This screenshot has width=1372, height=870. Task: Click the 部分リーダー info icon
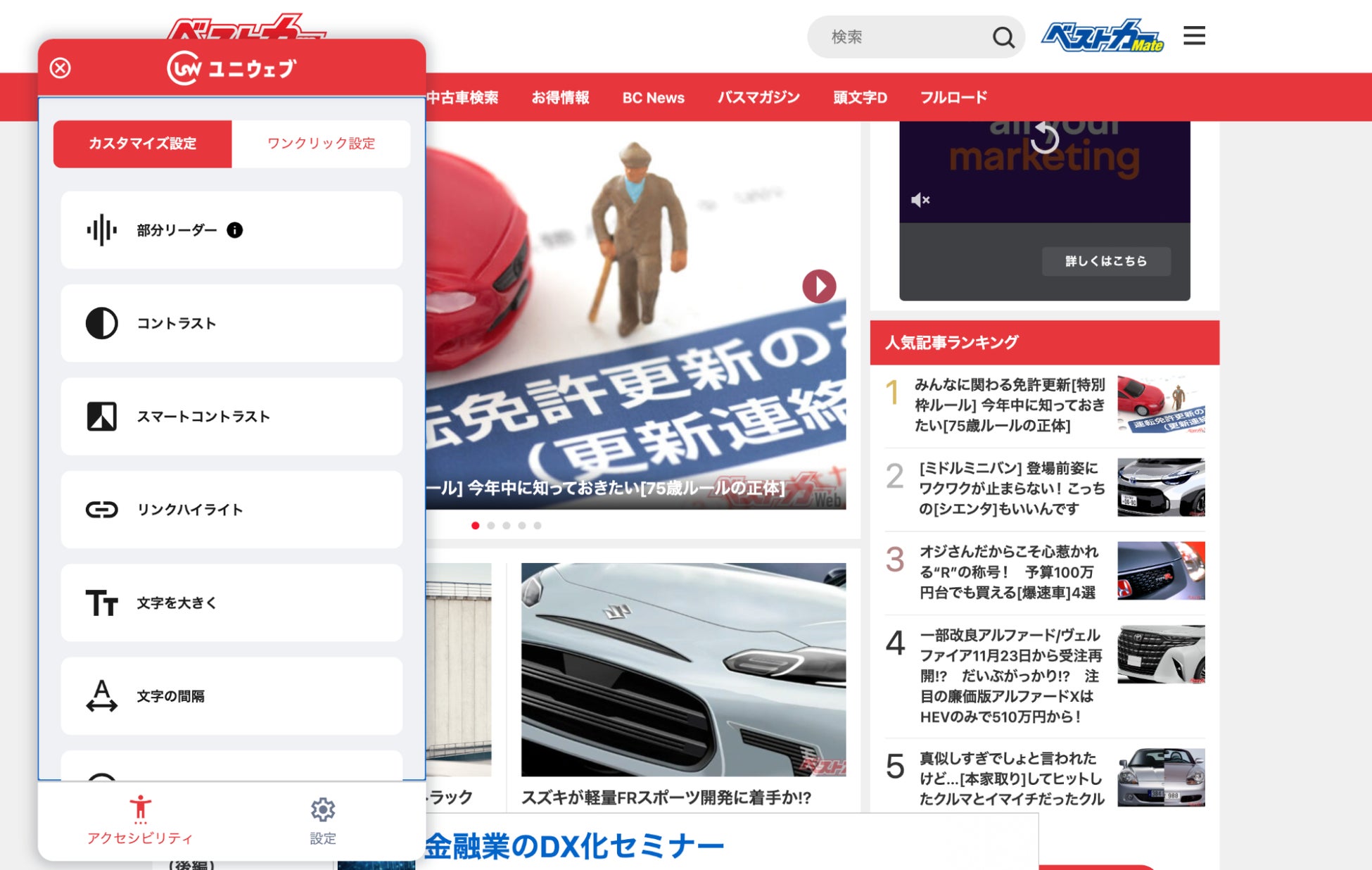(235, 230)
